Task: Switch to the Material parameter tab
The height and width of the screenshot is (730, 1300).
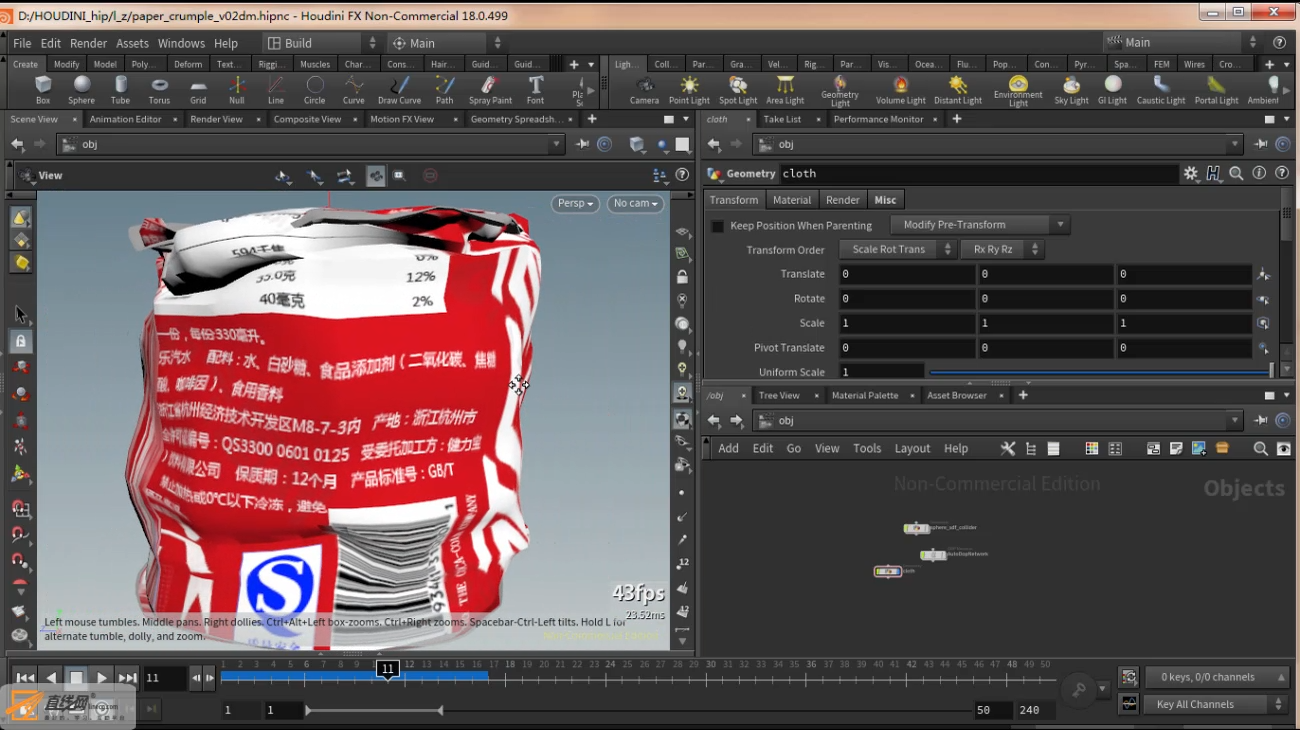Action: [792, 200]
